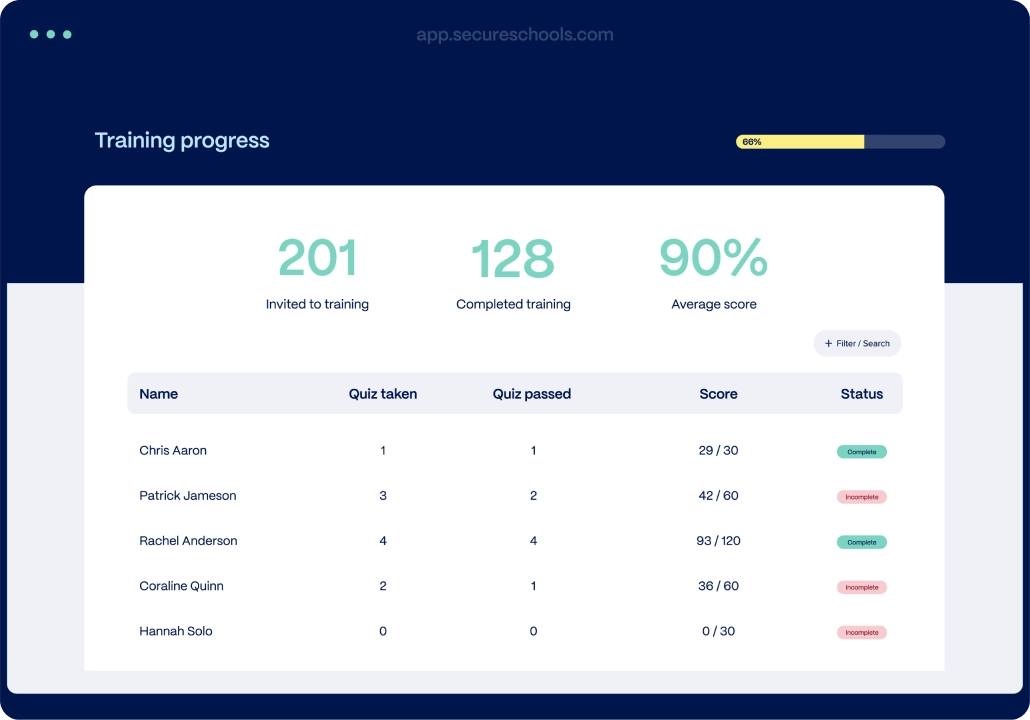Click the Completed training label
The width and height of the screenshot is (1030, 720).
(514, 304)
